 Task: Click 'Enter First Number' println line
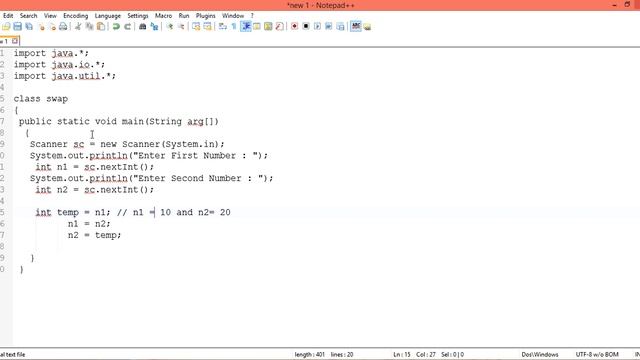pyautogui.click(x=149, y=156)
